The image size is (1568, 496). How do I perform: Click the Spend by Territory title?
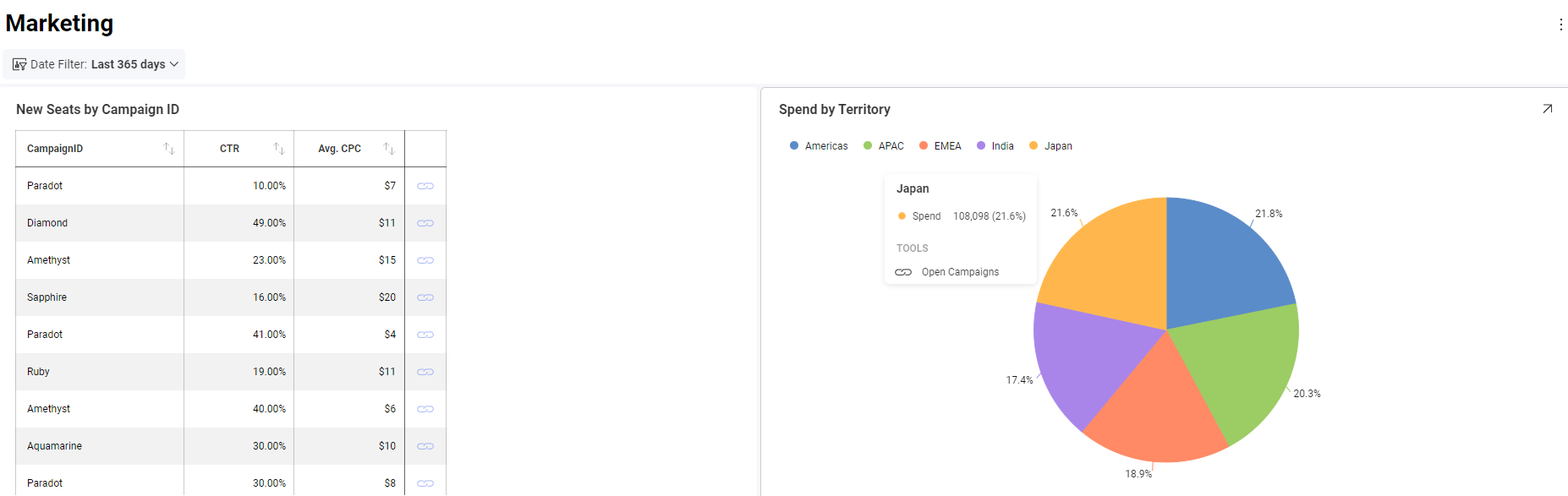[835, 110]
